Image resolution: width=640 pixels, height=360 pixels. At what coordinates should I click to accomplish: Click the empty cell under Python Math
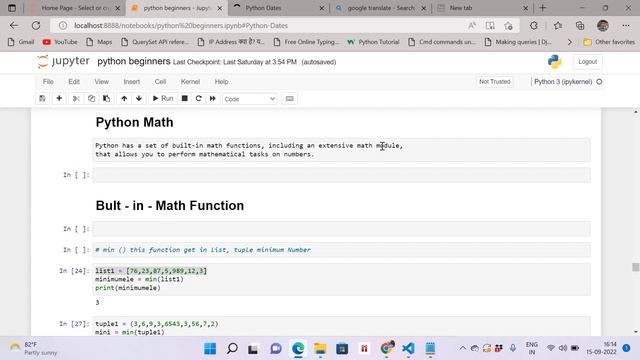click(341, 175)
